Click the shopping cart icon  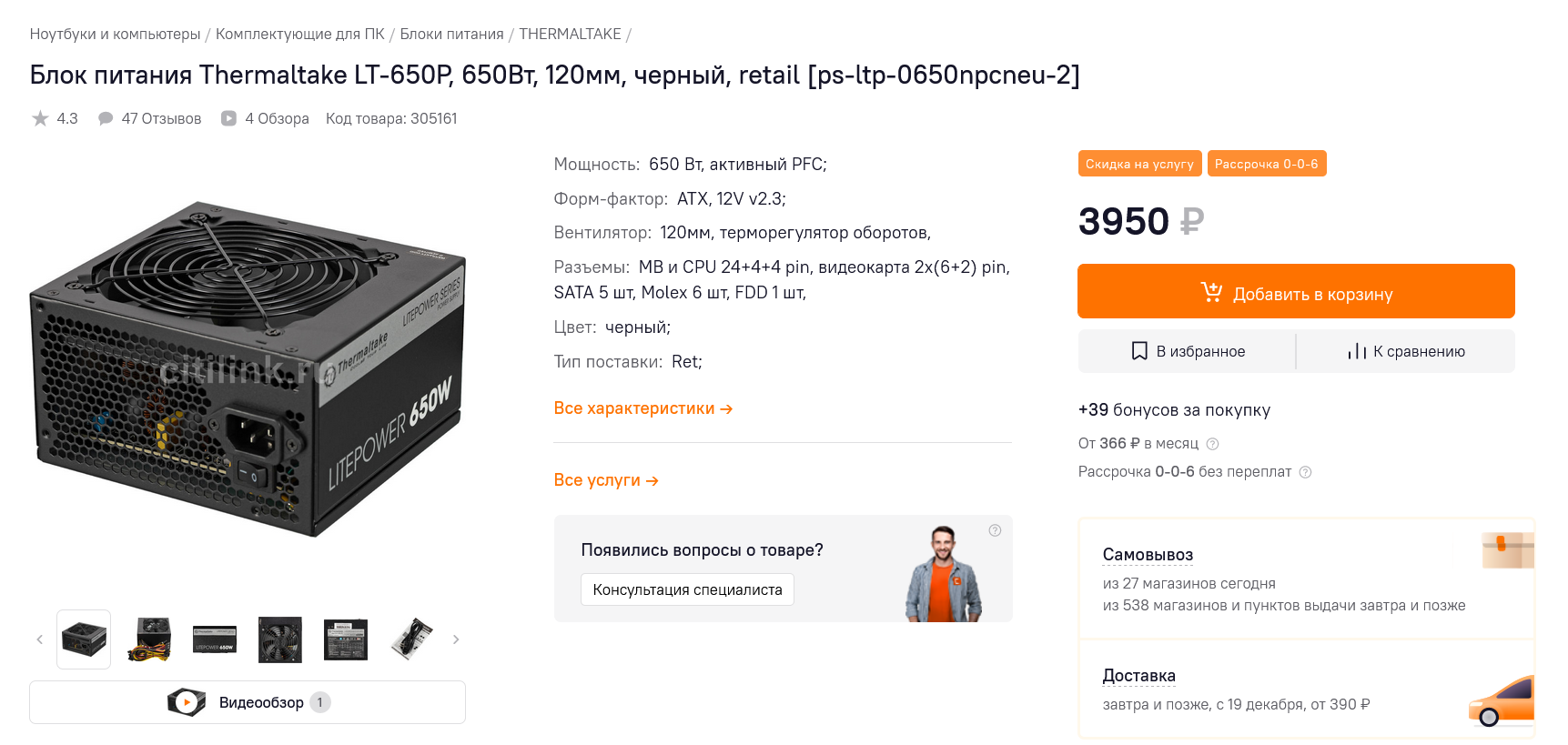(1211, 292)
